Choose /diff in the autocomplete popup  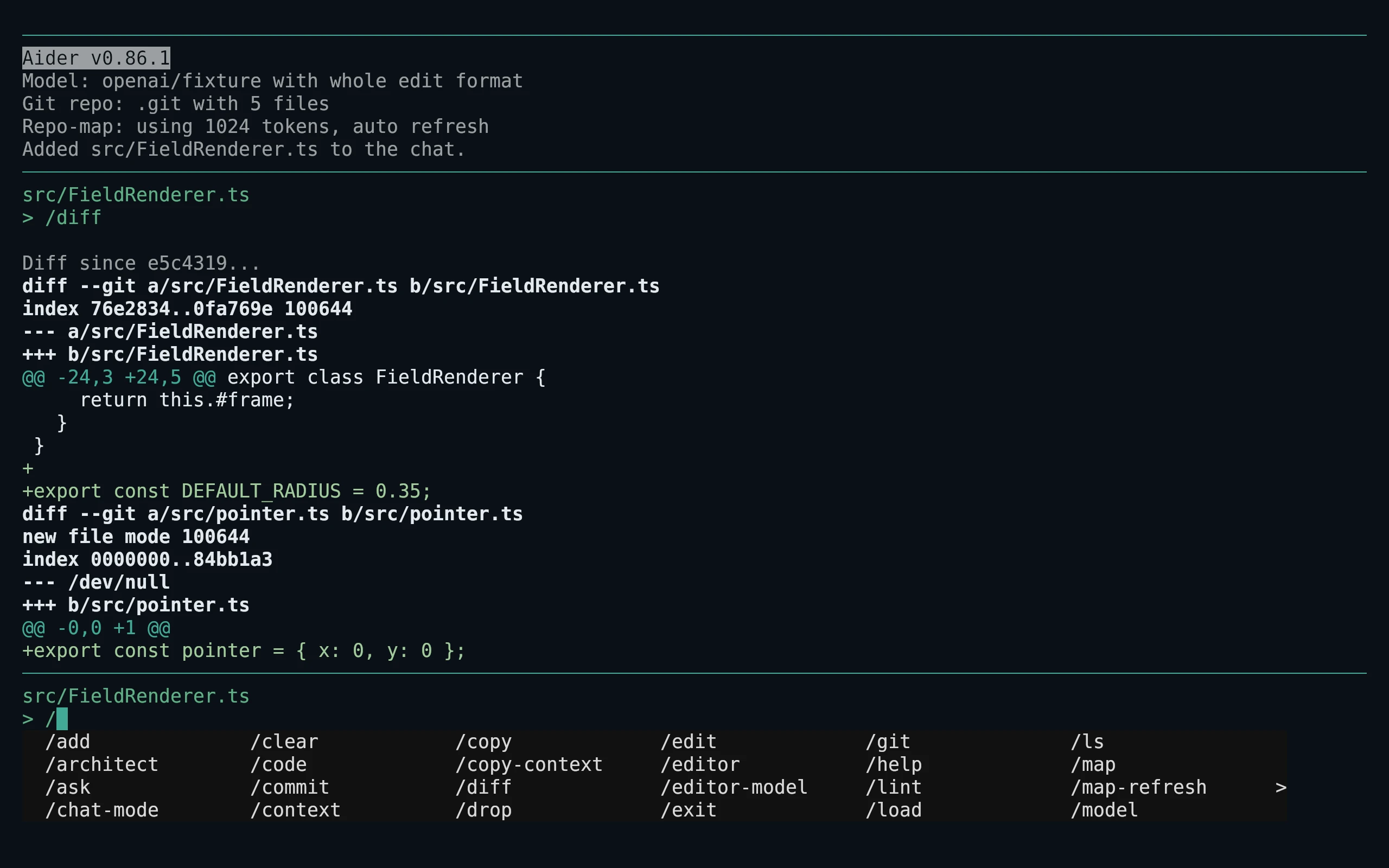(483, 788)
